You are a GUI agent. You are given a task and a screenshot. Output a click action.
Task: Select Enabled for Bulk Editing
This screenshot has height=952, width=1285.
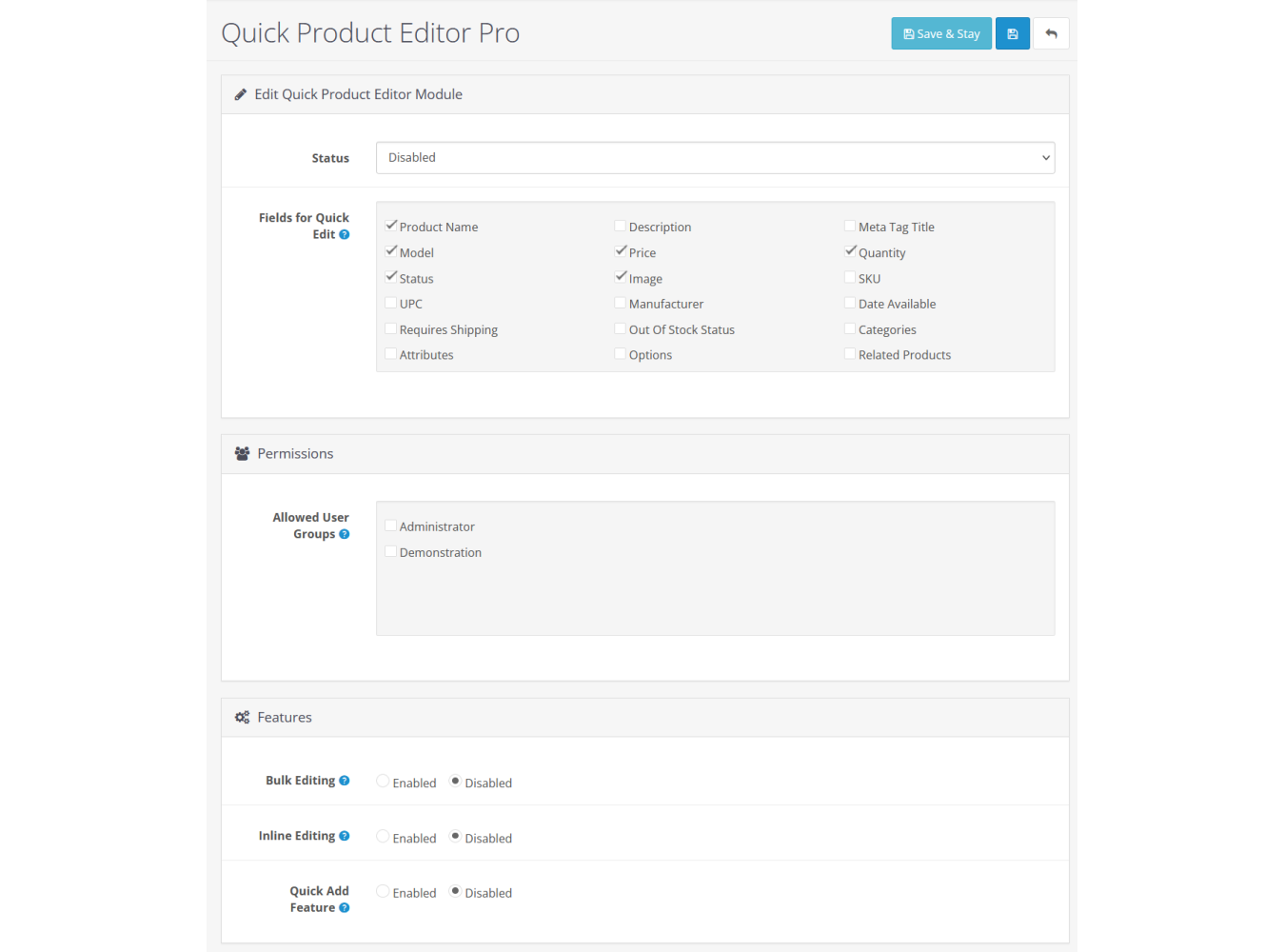click(383, 782)
